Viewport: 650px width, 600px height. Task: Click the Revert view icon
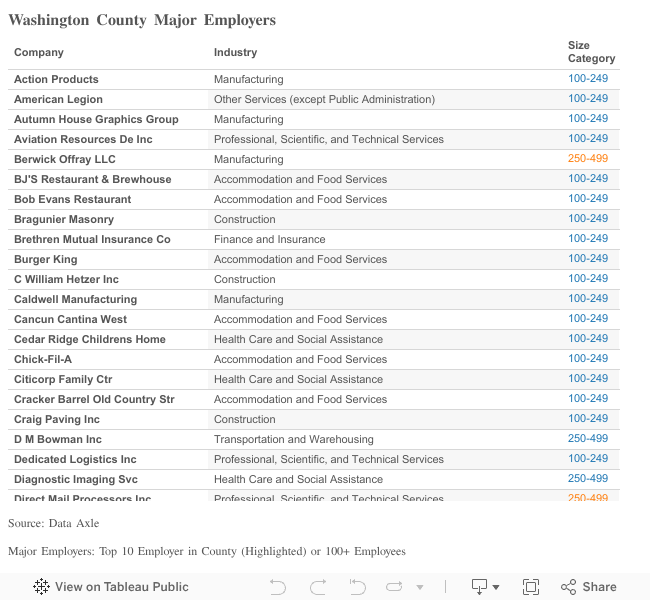pyautogui.click(x=357, y=587)
